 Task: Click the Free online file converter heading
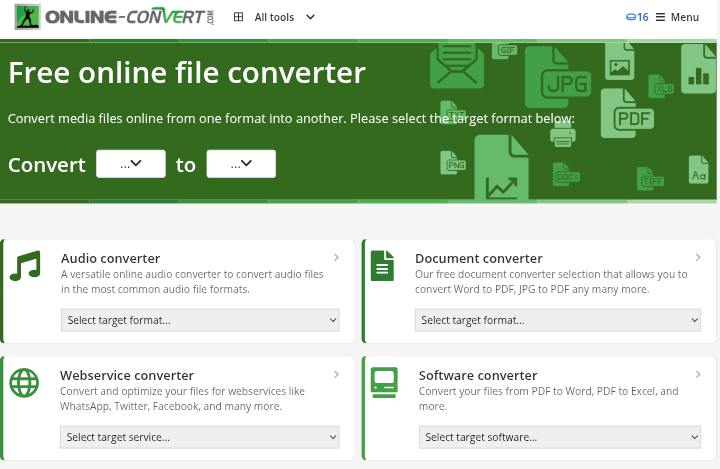[187, 73]
